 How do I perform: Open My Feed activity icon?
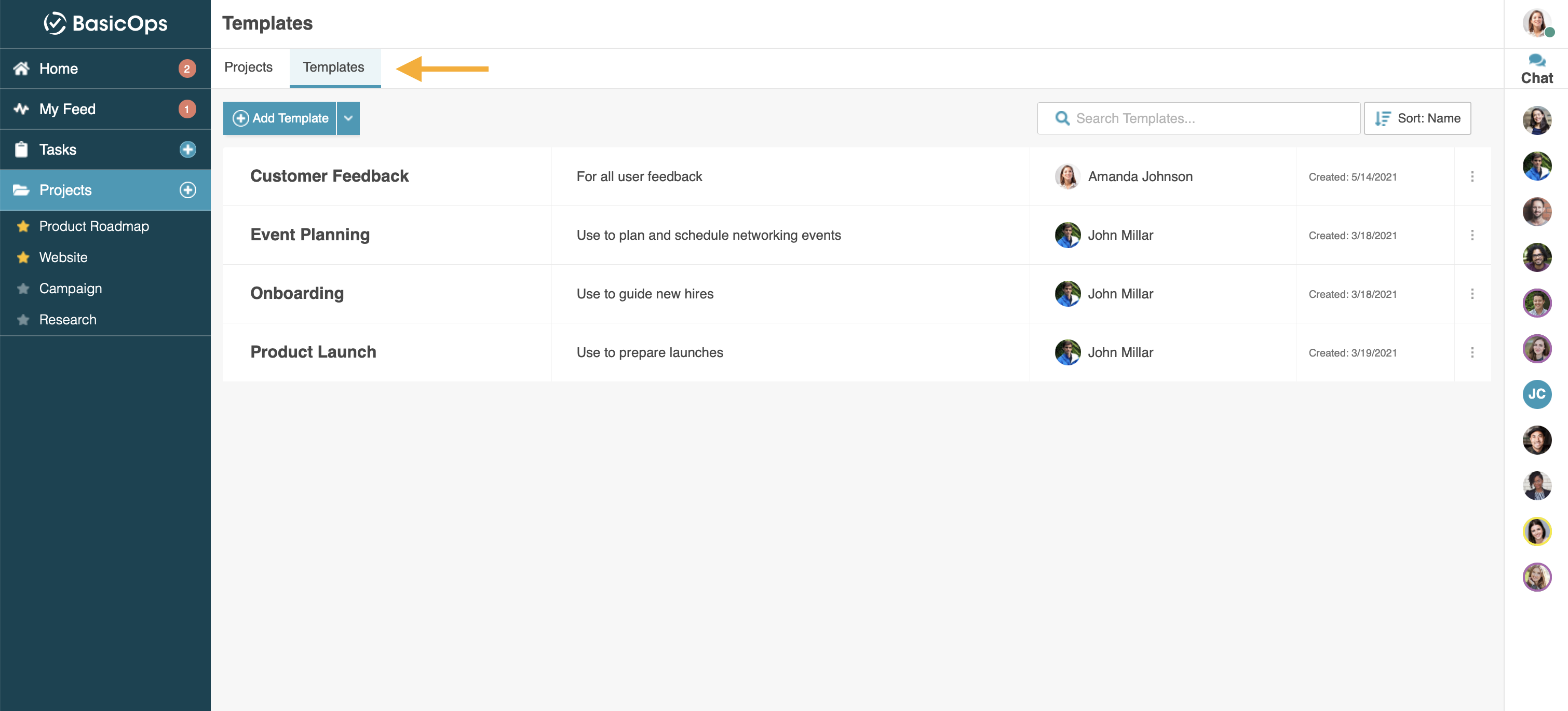(x=22, y=109)
